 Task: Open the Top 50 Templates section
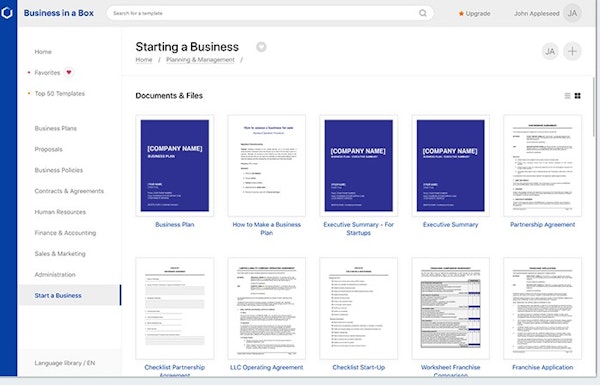pyautogui.click(x=60, y=93)
